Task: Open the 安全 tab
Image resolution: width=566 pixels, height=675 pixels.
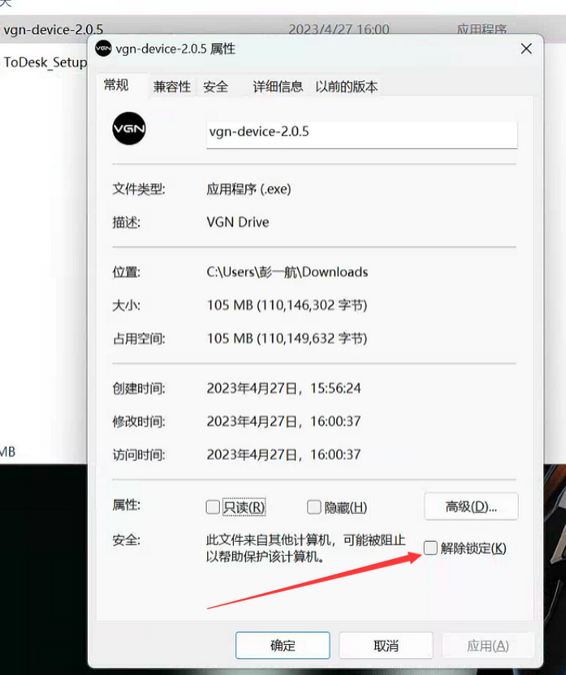Action: coord(216,87)
